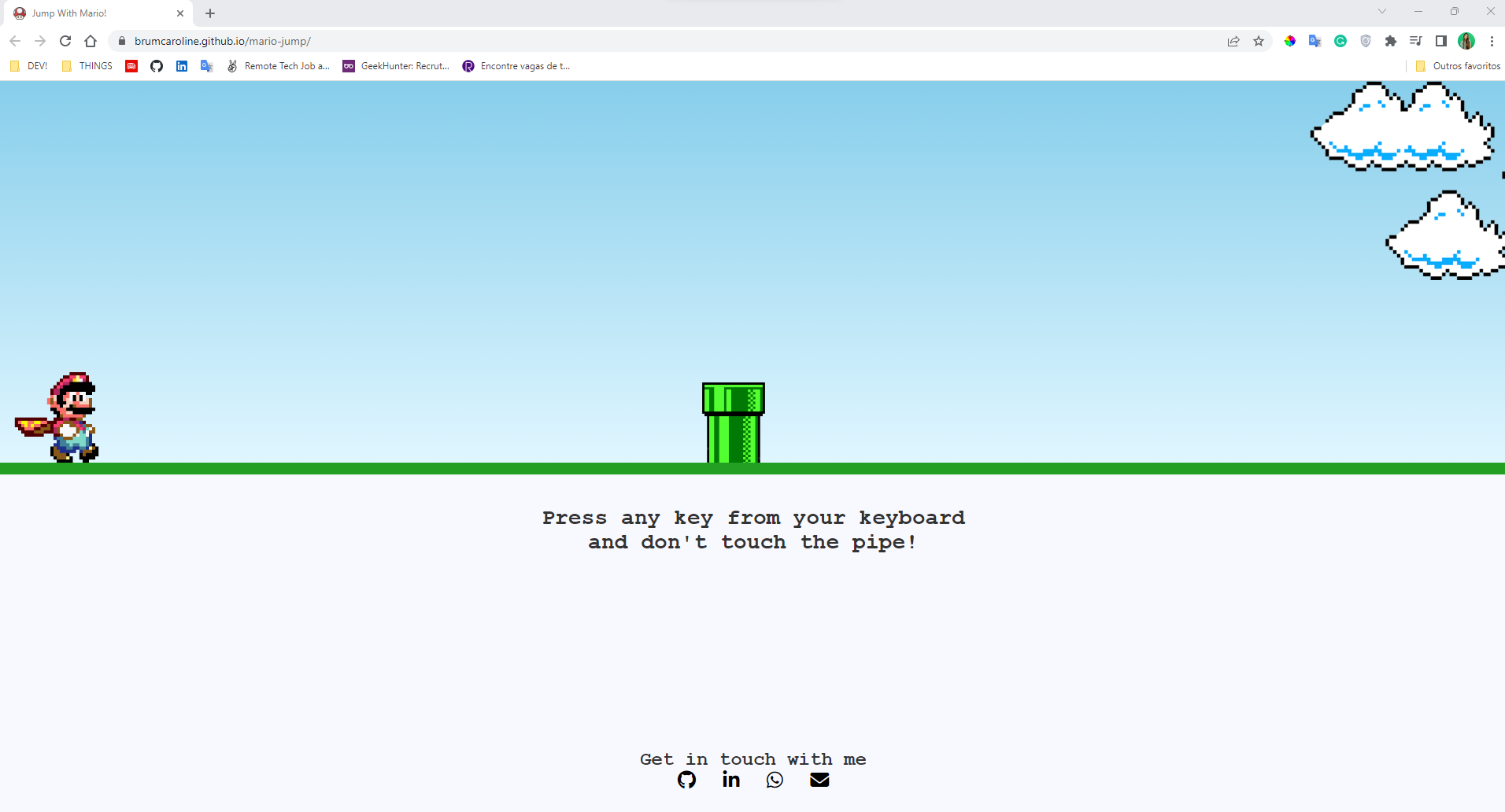Open the Chrome three-dot menu
1505x812 pixels.
point(1492,41)
